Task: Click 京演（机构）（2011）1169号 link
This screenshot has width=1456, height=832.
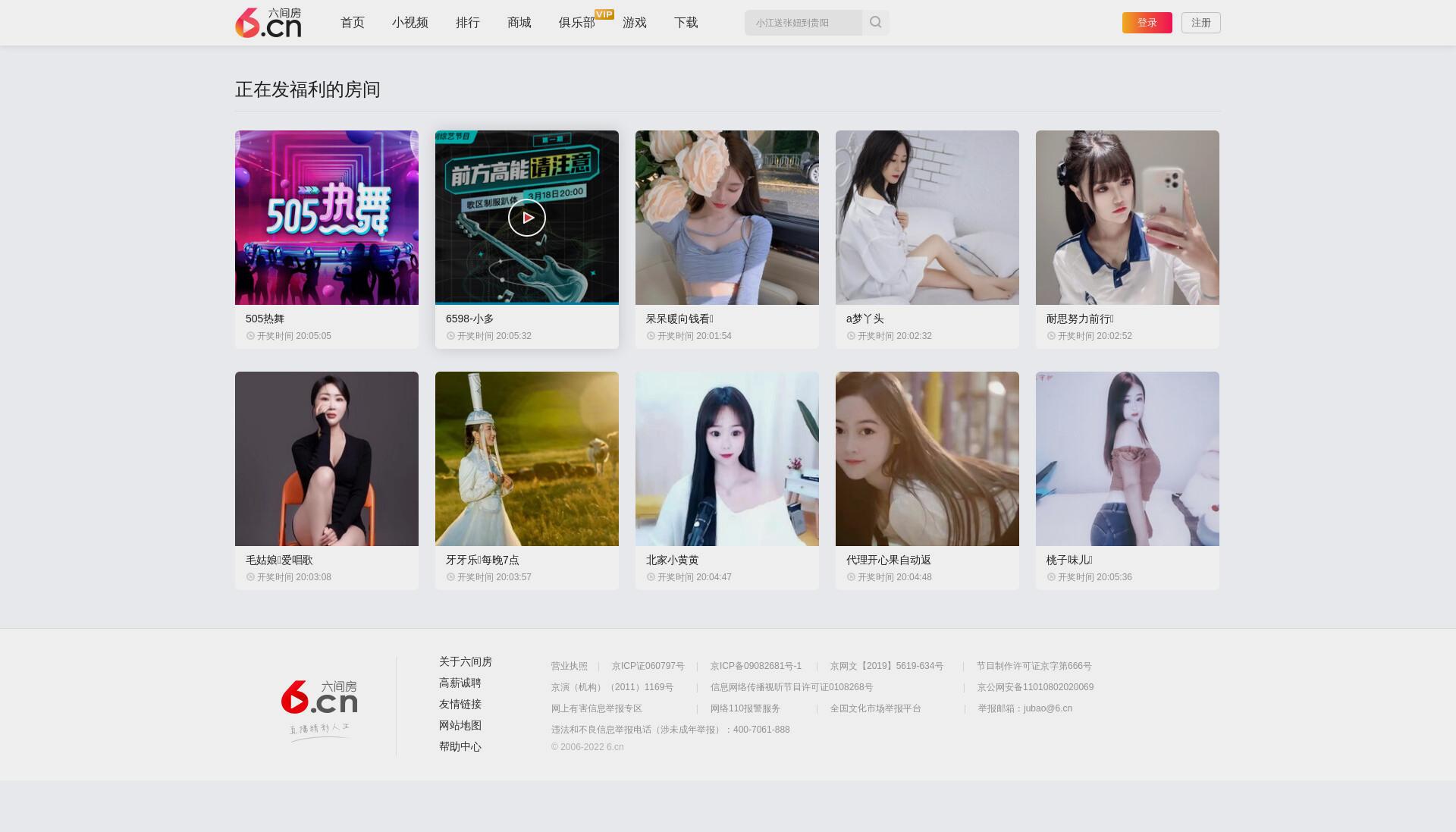Action: [x=613, y=688]
